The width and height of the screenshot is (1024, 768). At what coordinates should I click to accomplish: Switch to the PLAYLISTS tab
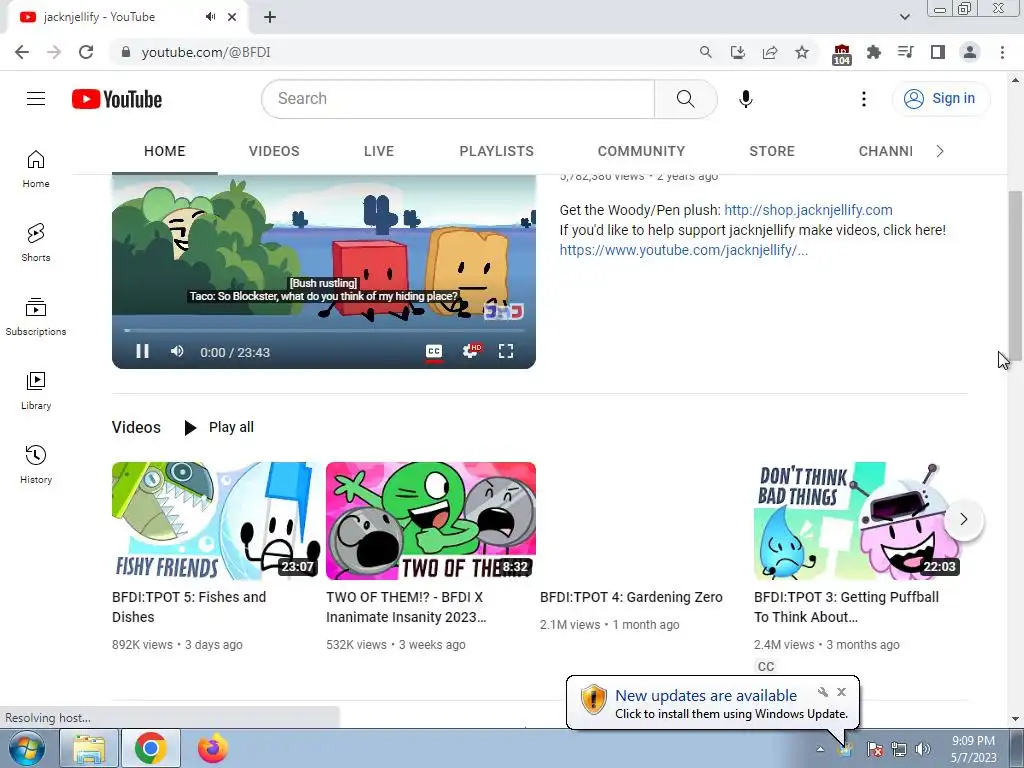tap(496, 152)
